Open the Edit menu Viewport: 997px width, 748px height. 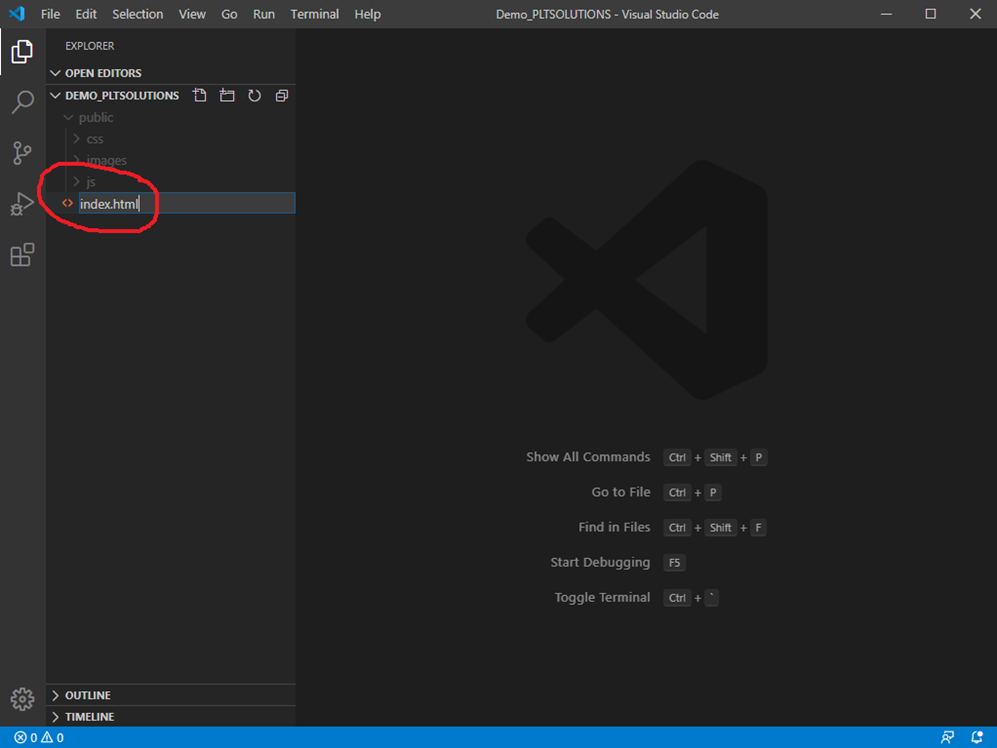[x=86, y=14]
